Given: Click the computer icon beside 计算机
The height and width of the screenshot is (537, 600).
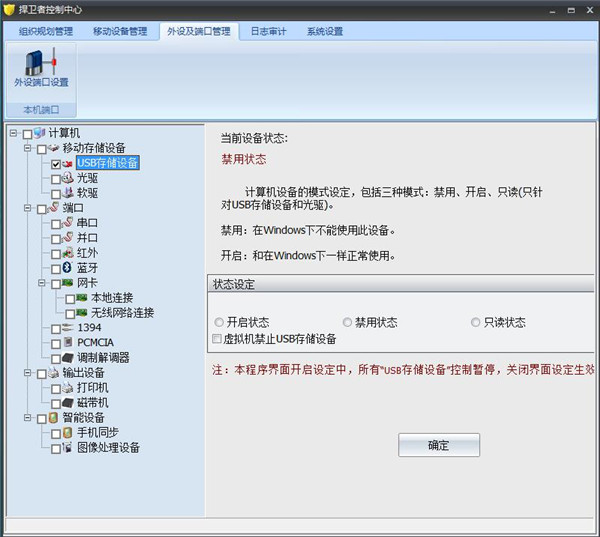Looking at the screenshot, I should click(40, 133).
